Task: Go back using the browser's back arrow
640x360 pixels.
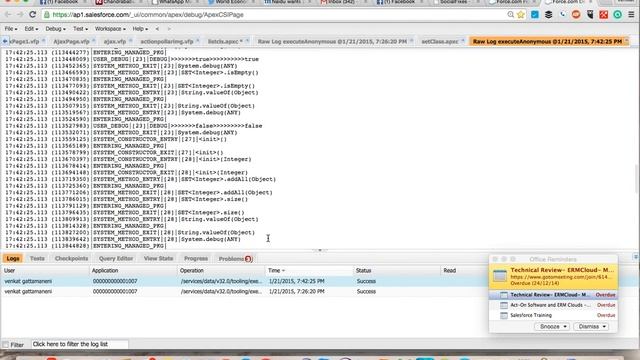Action: [x=8, y=15]
